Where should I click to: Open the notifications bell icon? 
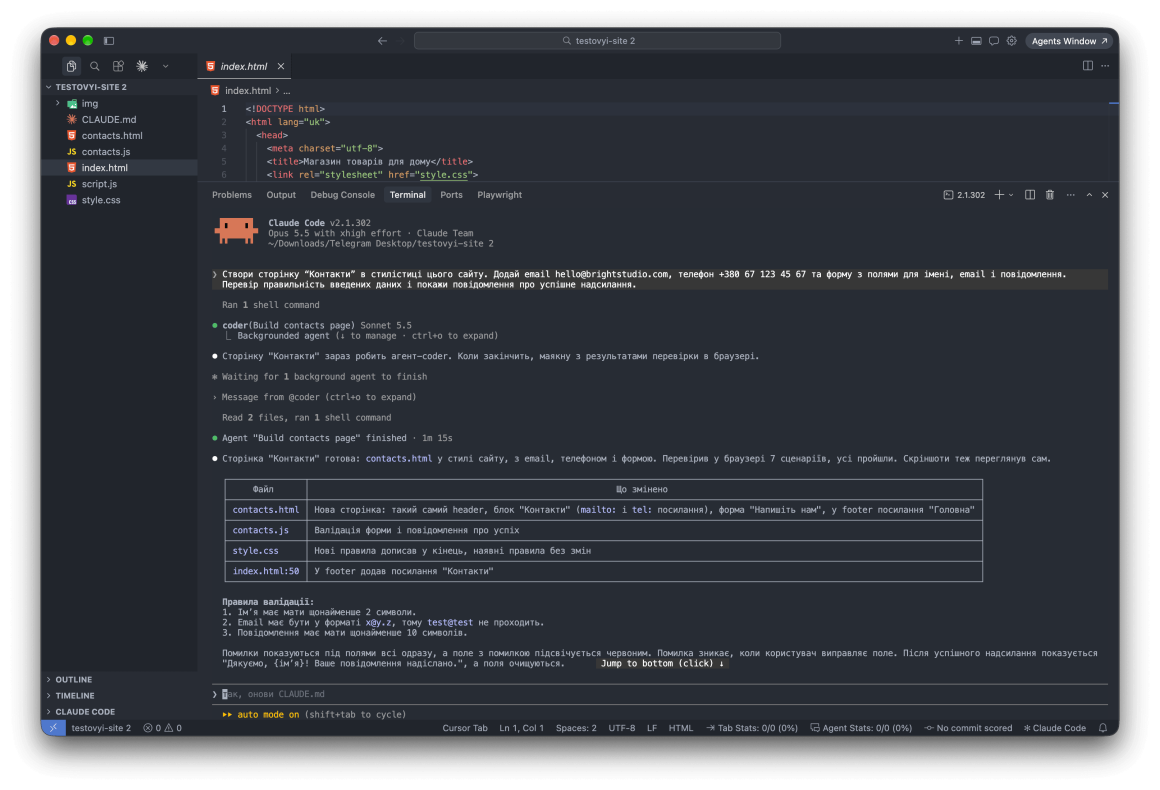pos(1103,729)
